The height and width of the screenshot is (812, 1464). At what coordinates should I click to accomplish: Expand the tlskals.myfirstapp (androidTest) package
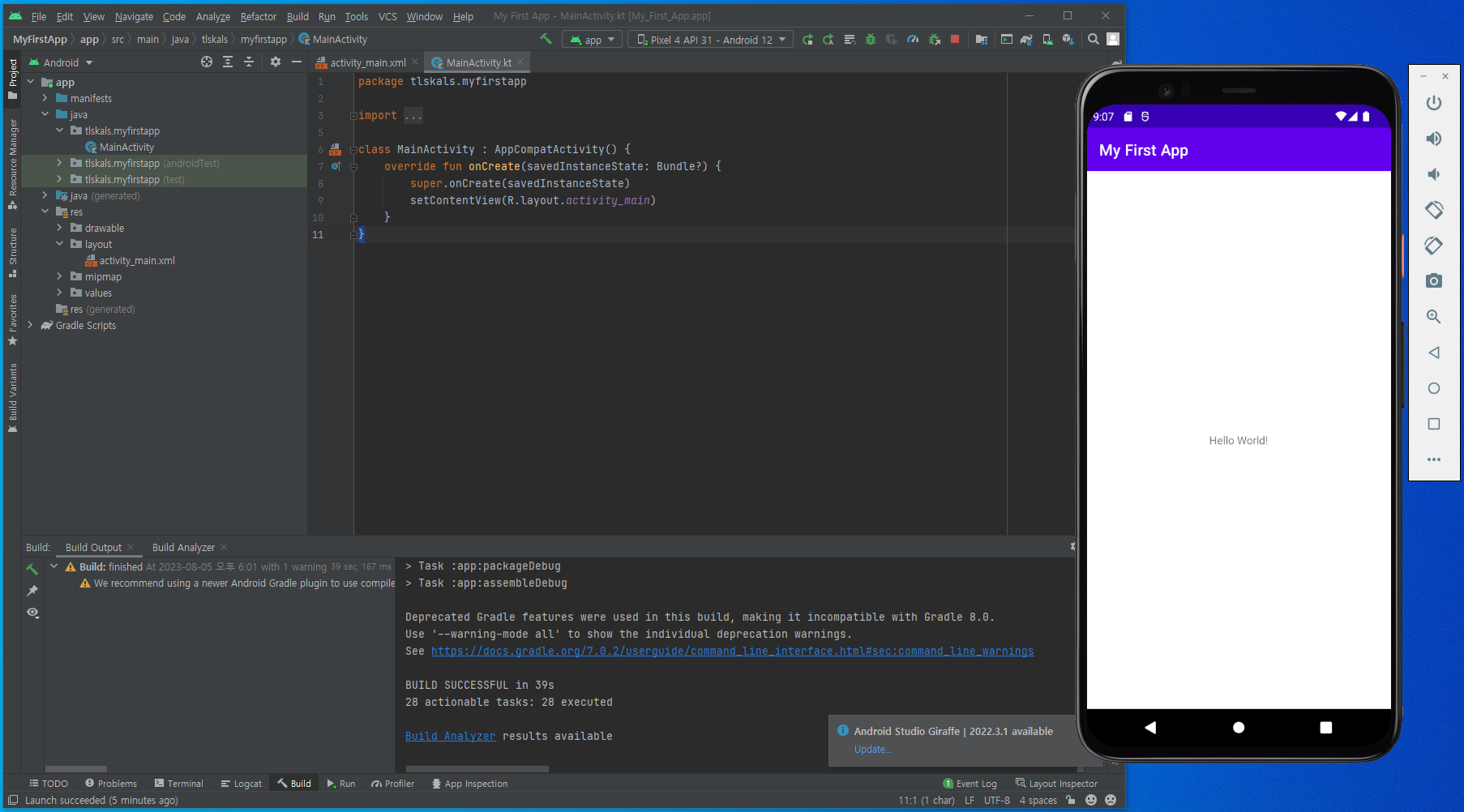click(x=60, y=163)
